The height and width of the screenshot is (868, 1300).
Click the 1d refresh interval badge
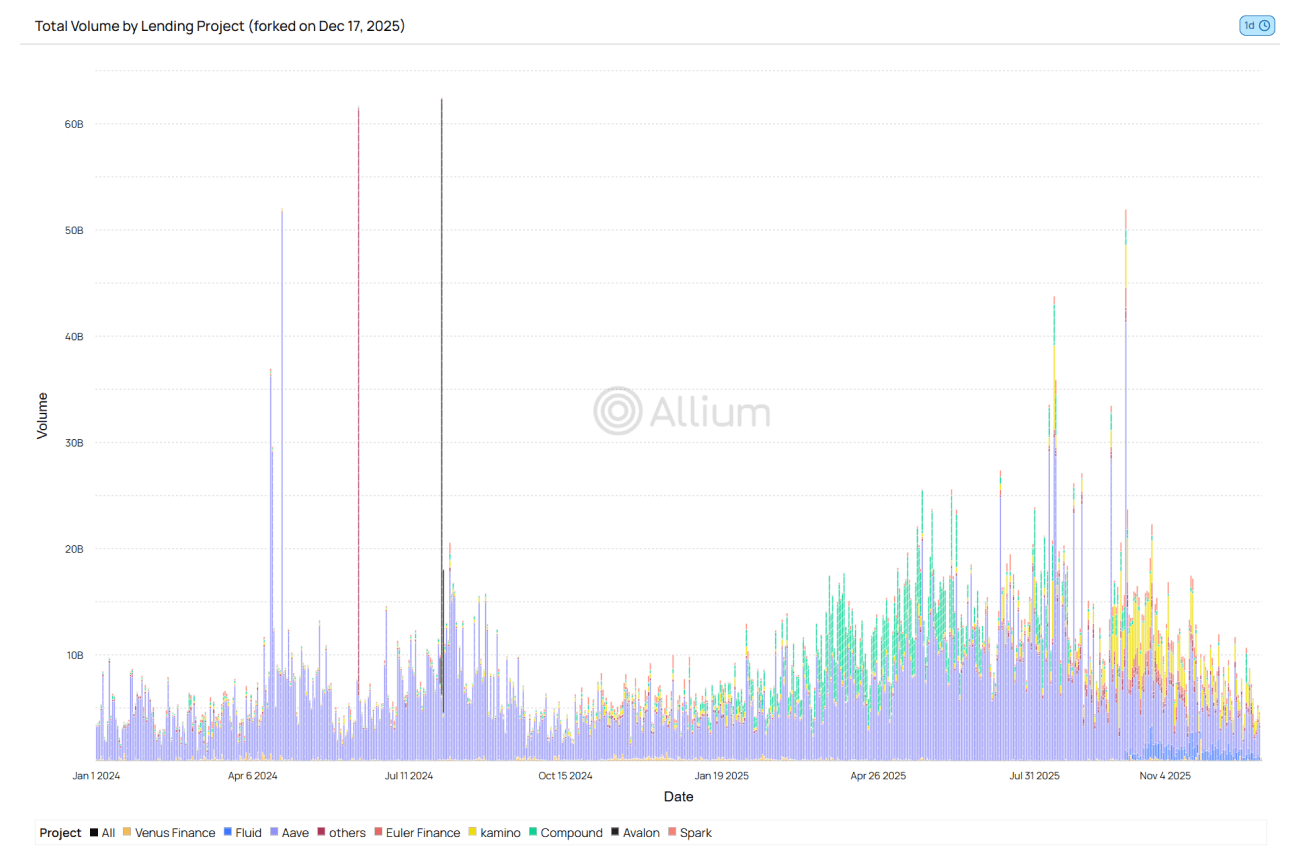pos(1257,26)
